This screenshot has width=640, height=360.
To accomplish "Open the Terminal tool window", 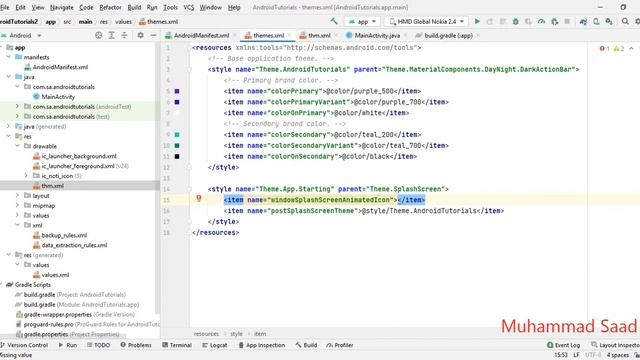I will pyautogui.click(x=177, y=345).
